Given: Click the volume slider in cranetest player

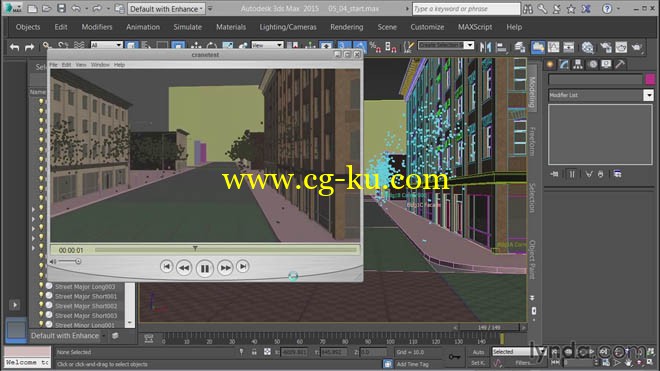Looking at the screenshot, I should tap(69, 262).
